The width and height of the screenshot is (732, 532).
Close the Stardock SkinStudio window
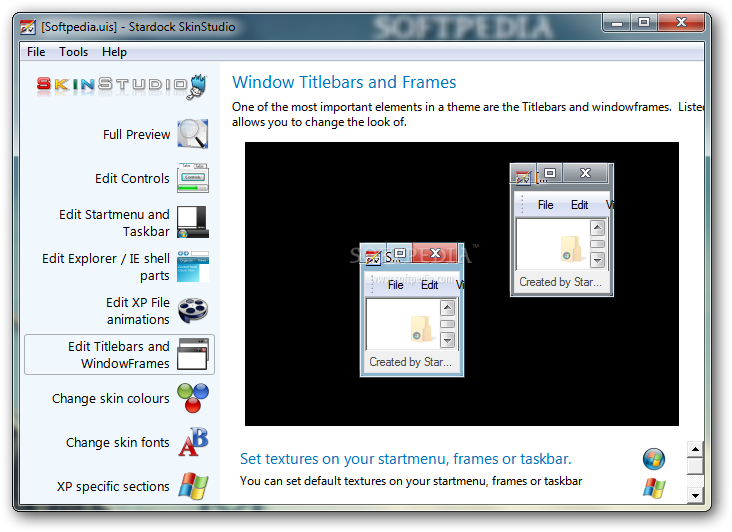(681, 23)
